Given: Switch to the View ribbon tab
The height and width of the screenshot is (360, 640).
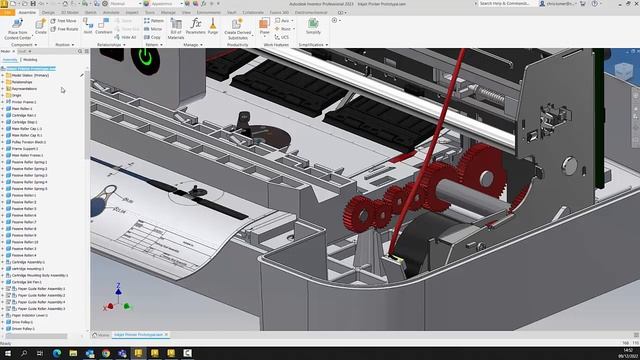Looking at the screenshot, I should [186, 13].
